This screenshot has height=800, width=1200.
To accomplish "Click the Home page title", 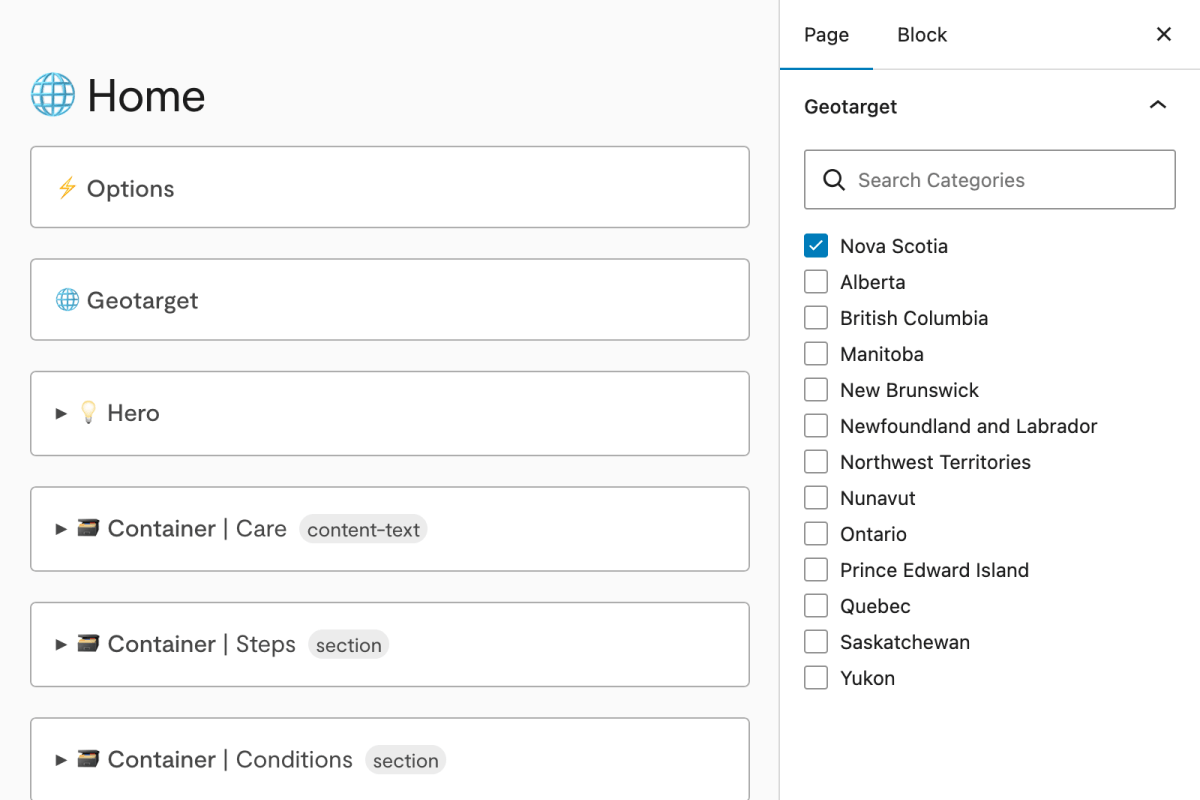I will 146,96.
